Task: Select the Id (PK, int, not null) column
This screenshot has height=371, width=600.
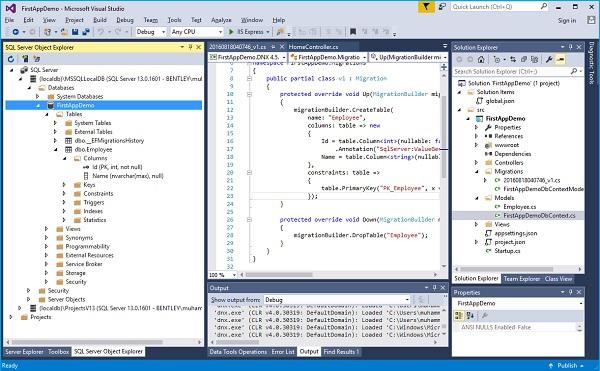Action: [x=117, y=167]
